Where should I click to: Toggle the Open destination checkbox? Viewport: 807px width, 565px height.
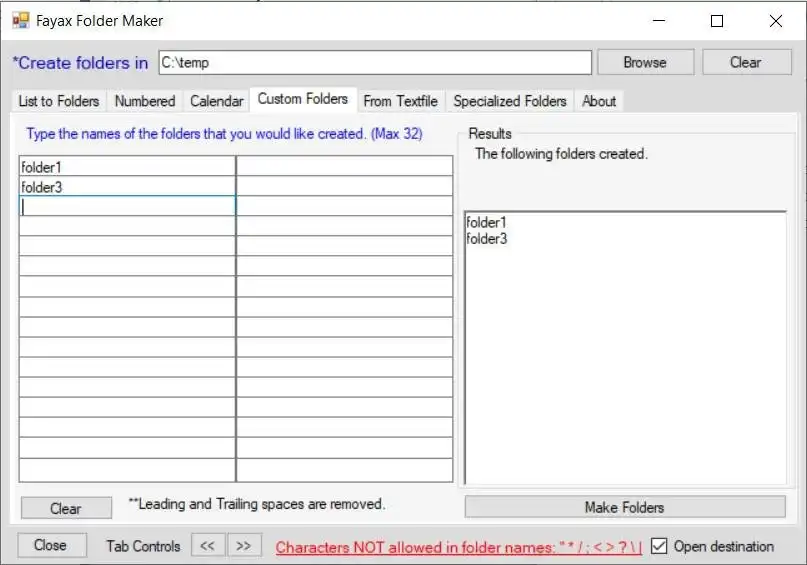pos(659,546)
